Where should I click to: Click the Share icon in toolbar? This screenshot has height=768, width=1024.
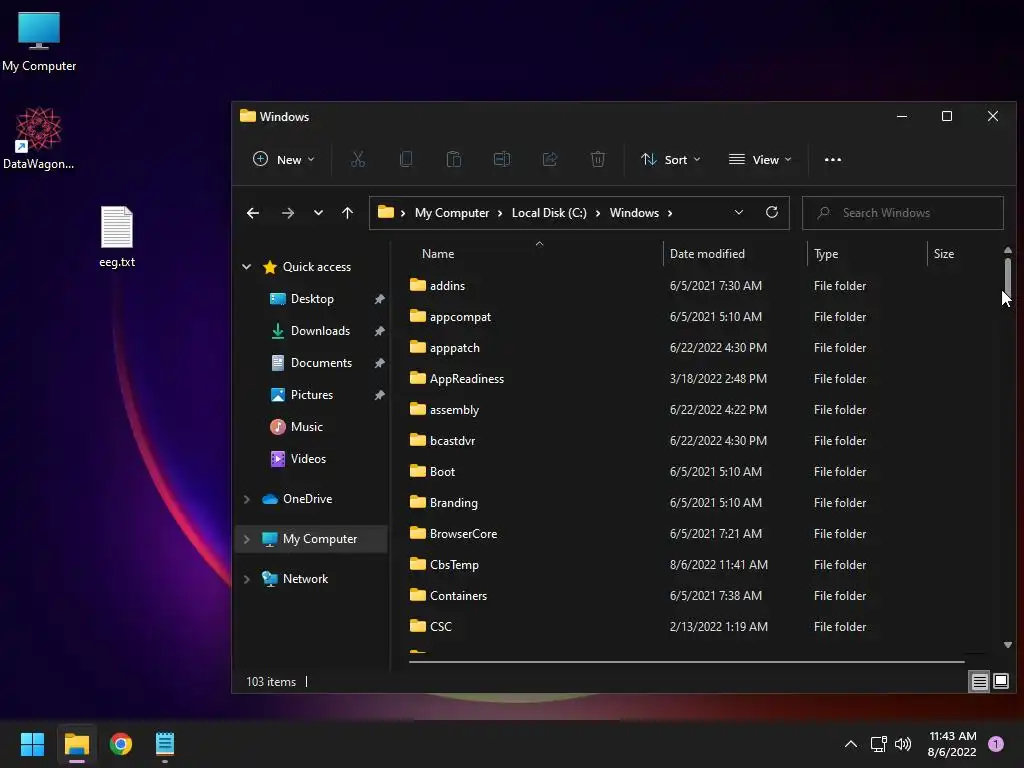coord(550,159)
